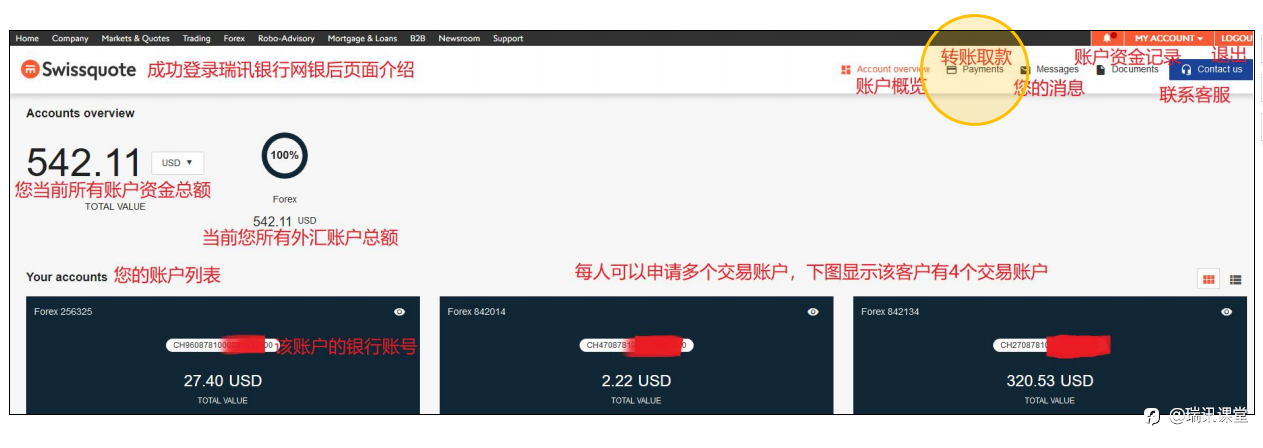Click the 27.40 USD balance

(222, 381)
